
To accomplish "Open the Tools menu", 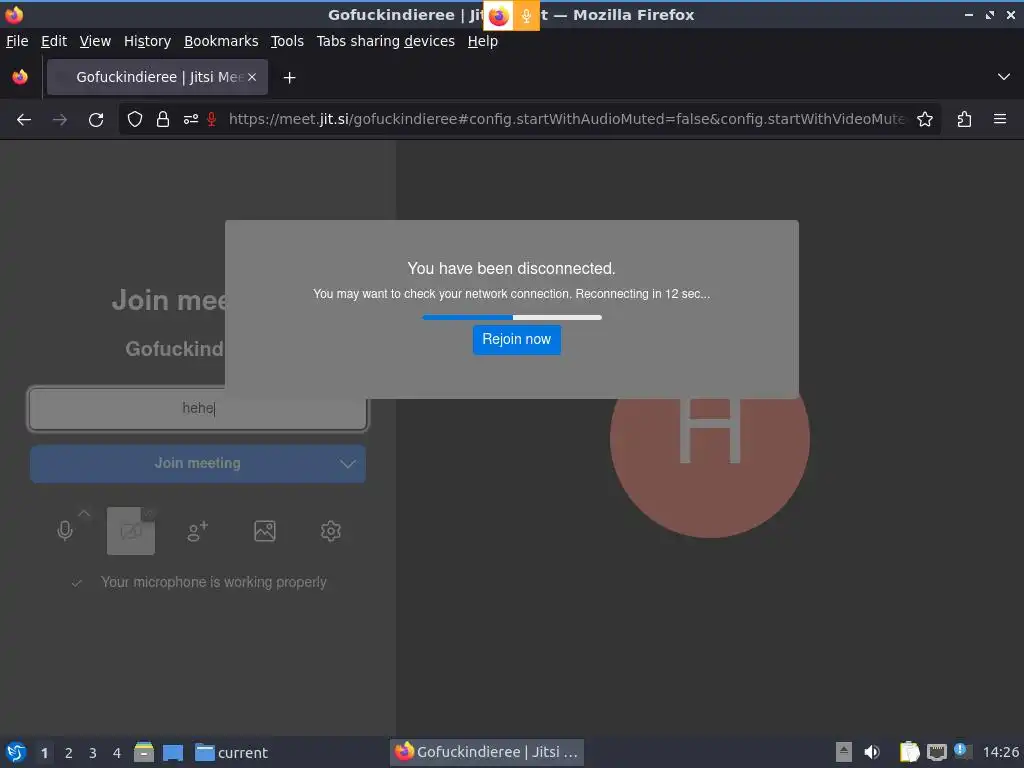I will coord(287,41).
